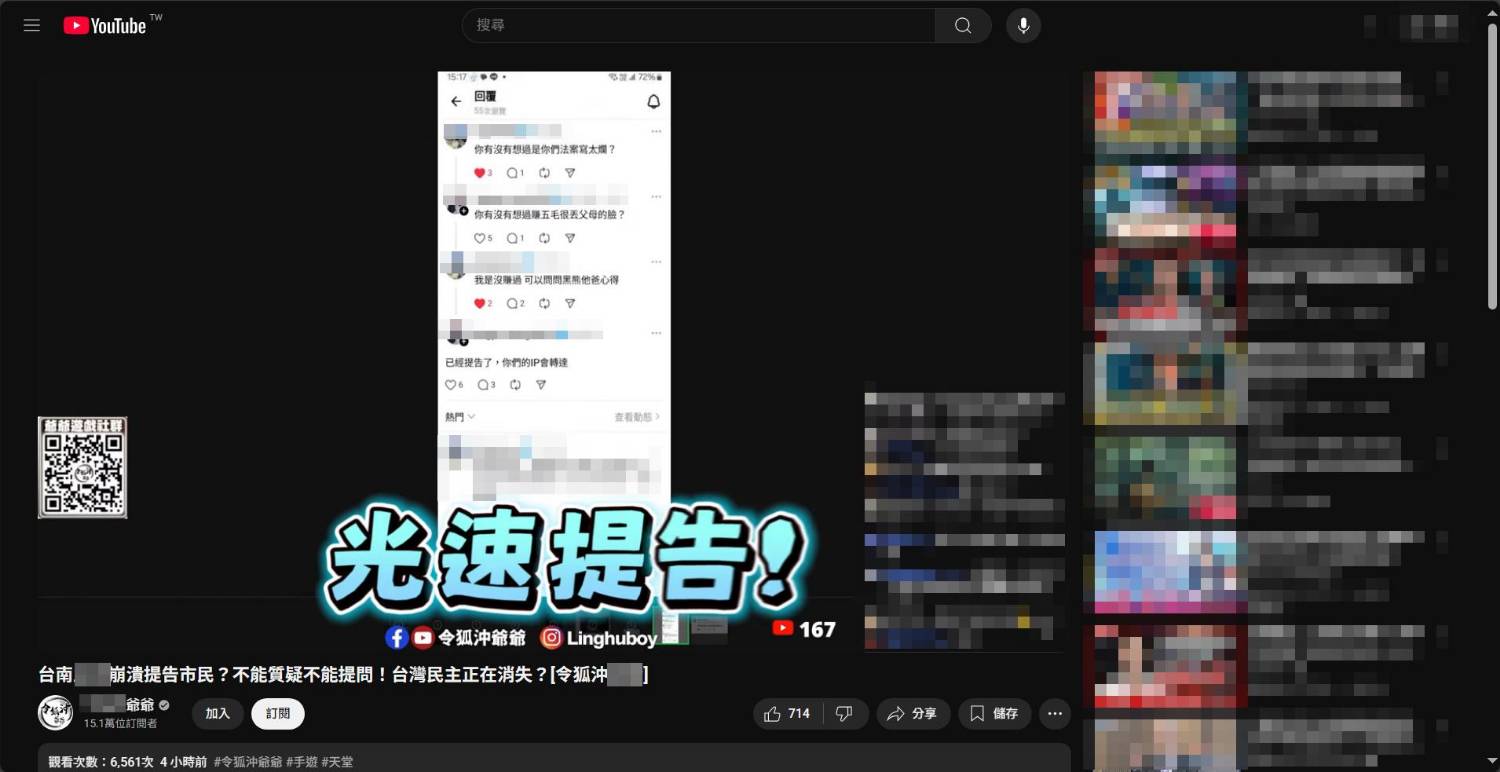The height and width of the screenshot is (772, 1500).
Task: Focus the 搜尋 search box
Action: pyautogui.click(x=698, y=25)
